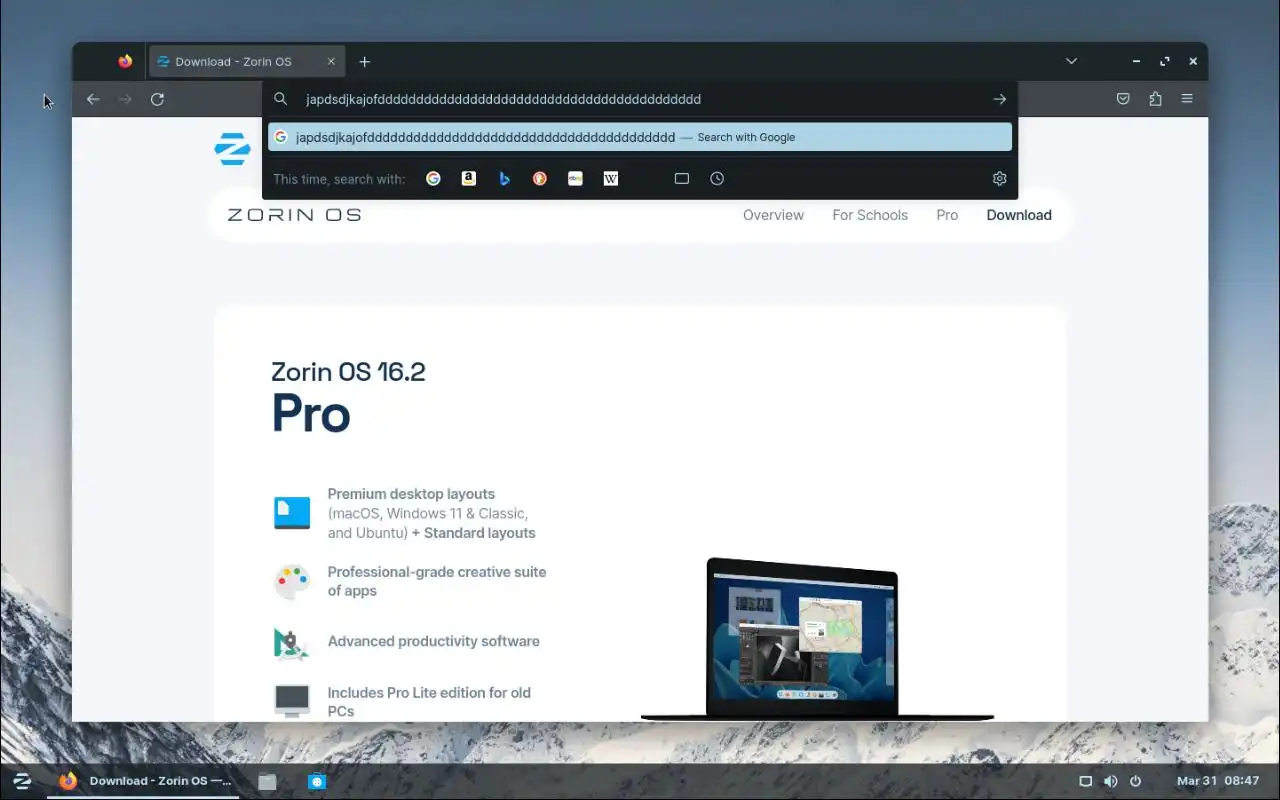Search with eBay one-off icon

(575, 178)
